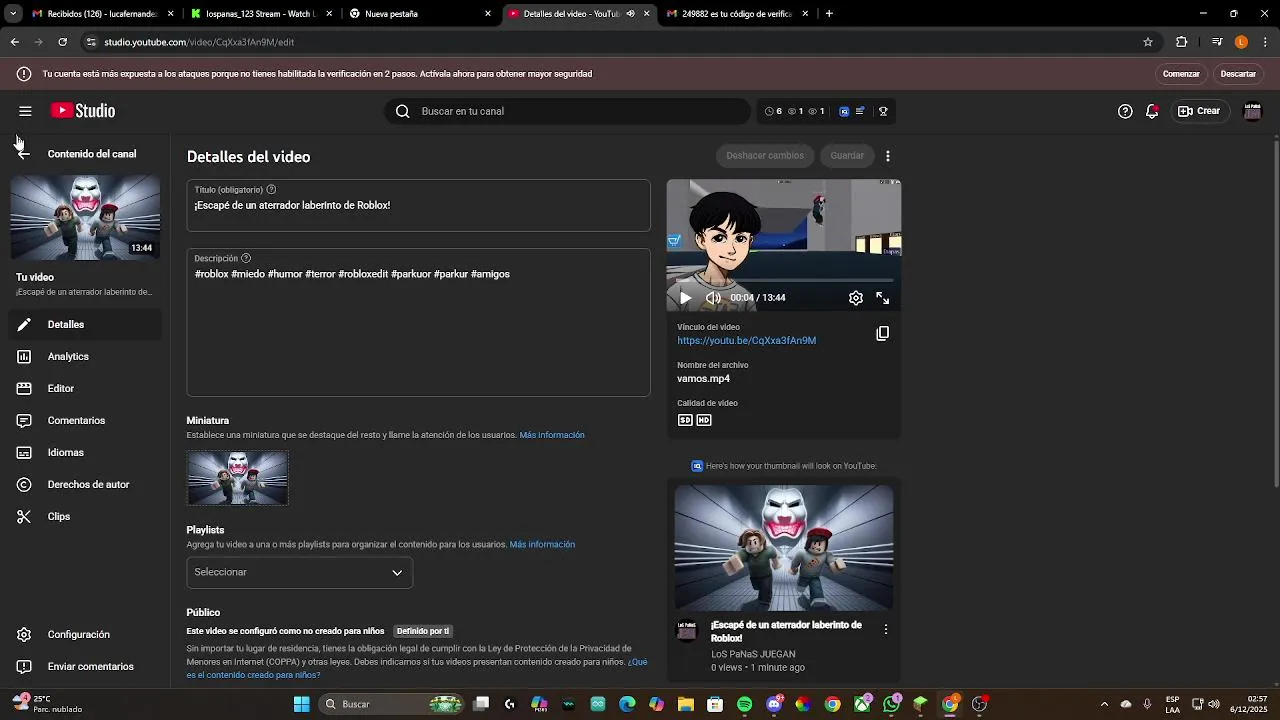Select the uploaded miniatura thumbnail
Screen dimensions: 1280x720
238,478
